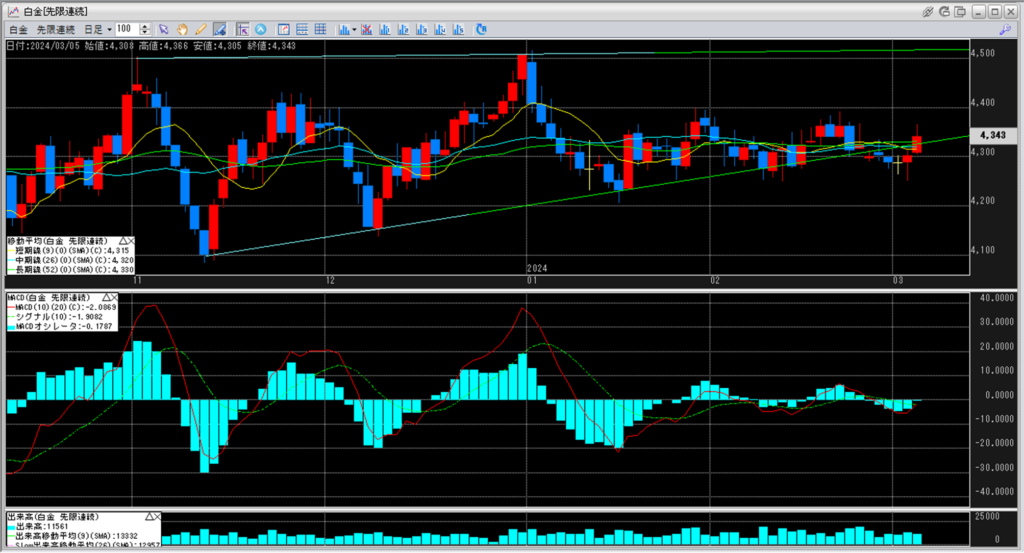This screenshot has height=553, width=1024.
Task: Click the 短期線(9) yellow legend entry
Action: point(68,251)
